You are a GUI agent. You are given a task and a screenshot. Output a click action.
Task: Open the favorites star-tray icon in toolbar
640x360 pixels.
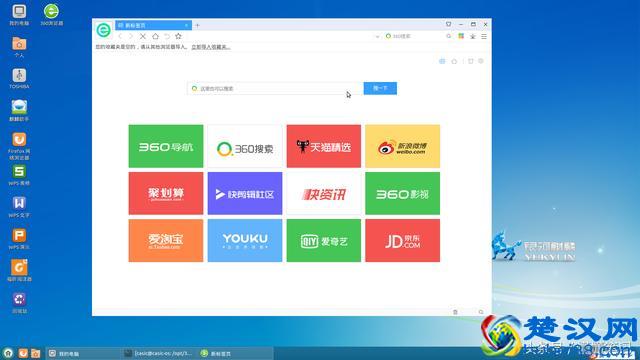(473, 36)
